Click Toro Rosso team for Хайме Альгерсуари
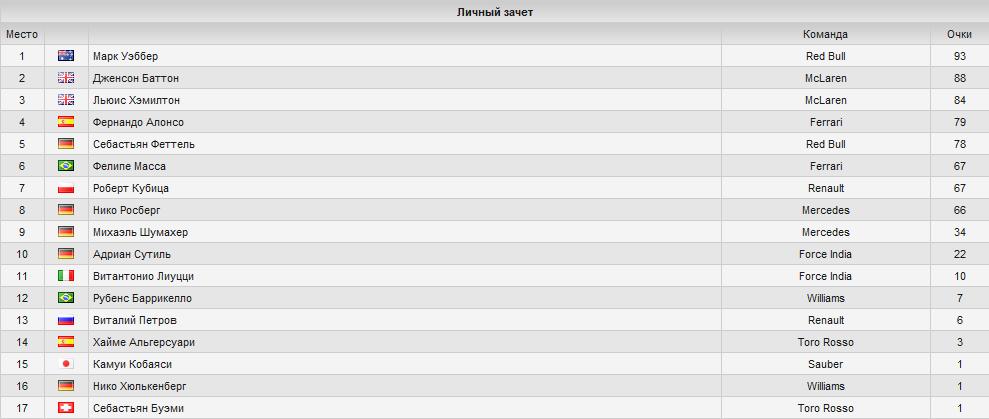This screenshot has width=989, height=419. coord(825,342)
